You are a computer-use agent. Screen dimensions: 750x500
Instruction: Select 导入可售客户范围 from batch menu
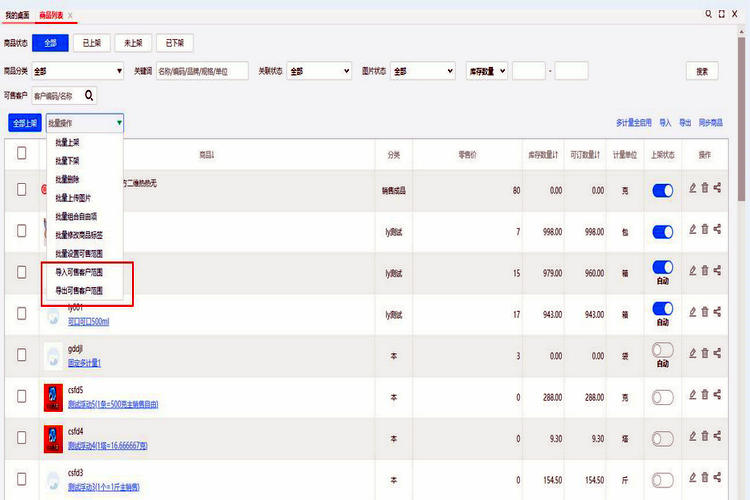79,272
